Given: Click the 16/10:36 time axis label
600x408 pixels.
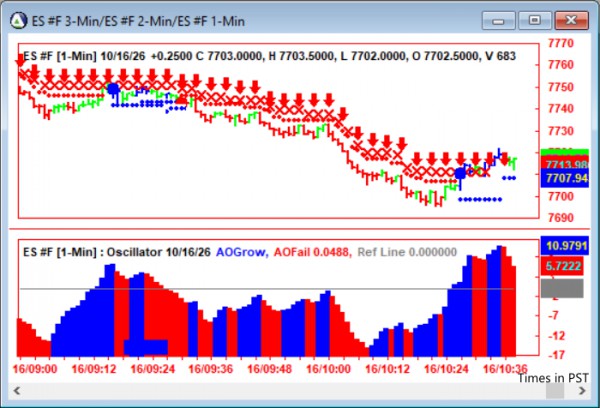Looking at the screenshot, I should [505, 369].
